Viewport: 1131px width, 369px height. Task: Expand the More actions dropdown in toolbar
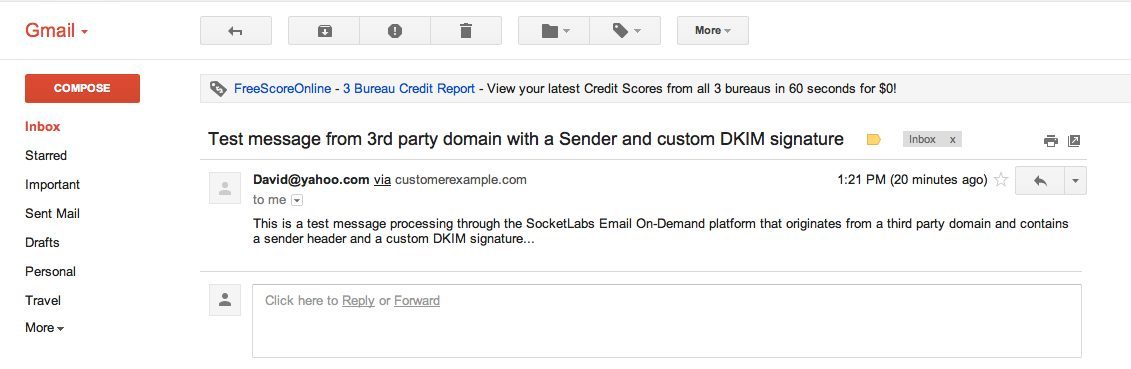click(713, 31)
